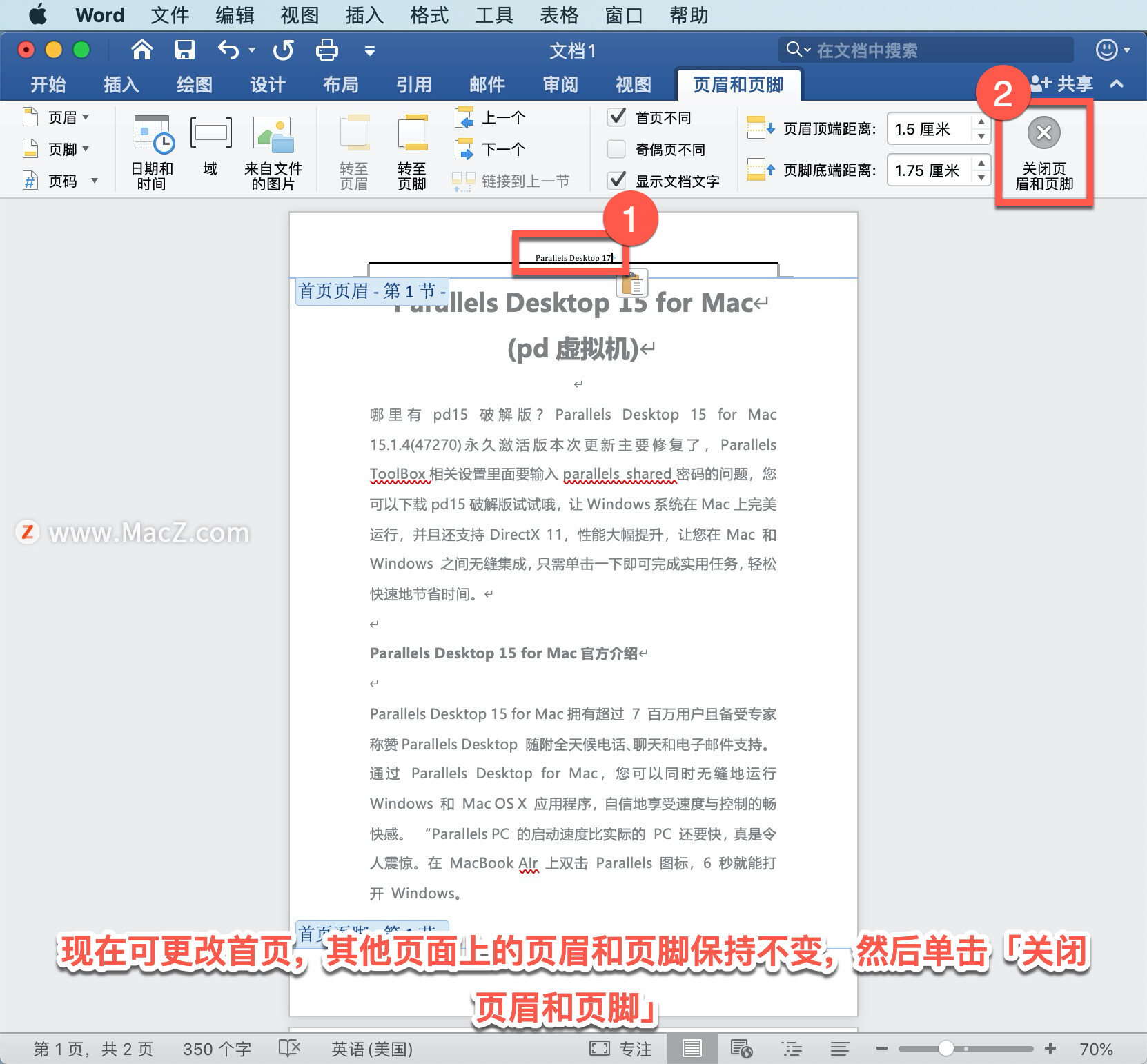Switch to the 插入 ribbon tab
This screenshot has height=1064, width=1147.
tap(121, 84)
